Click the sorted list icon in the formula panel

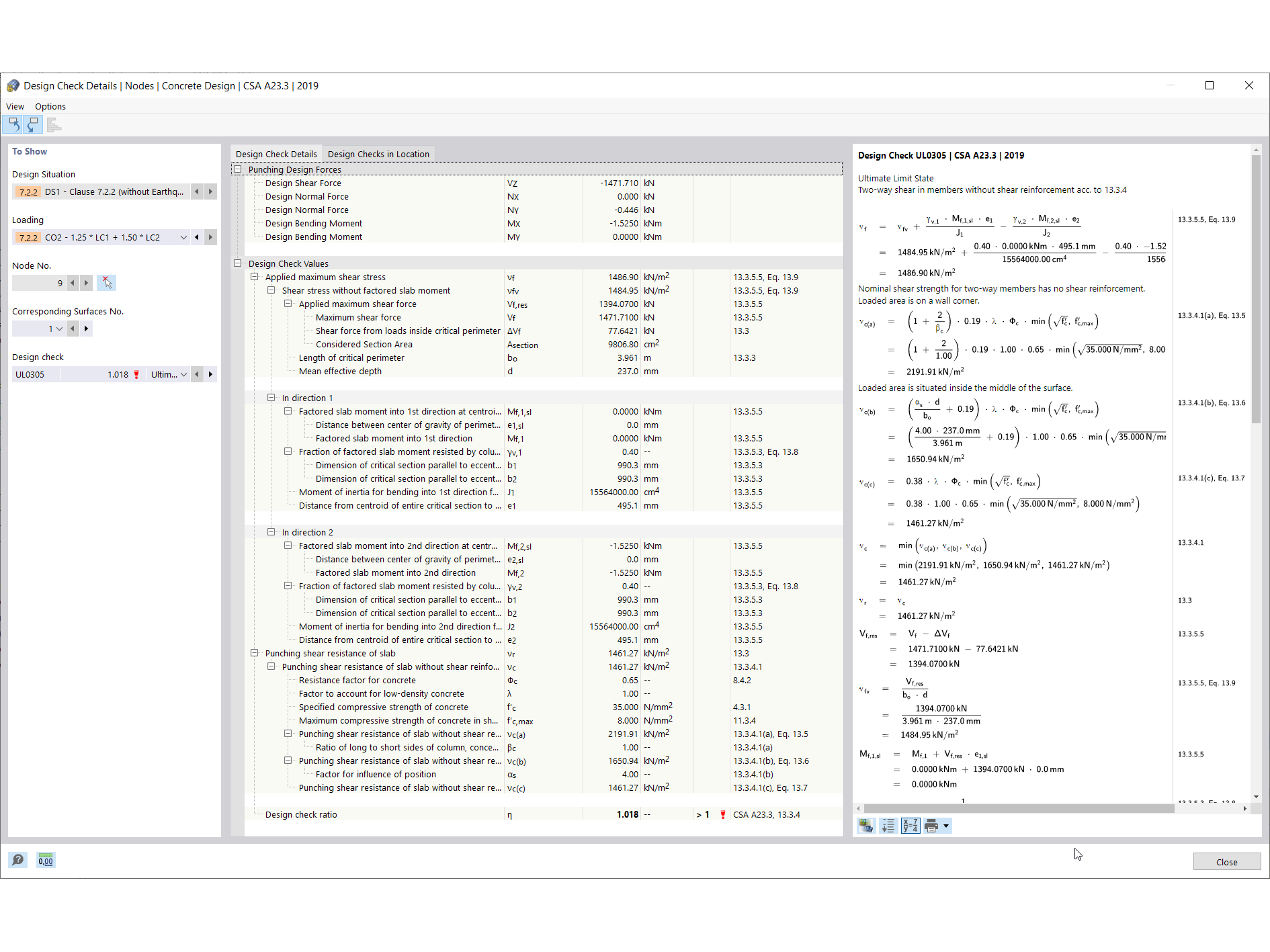coord(888,826)
